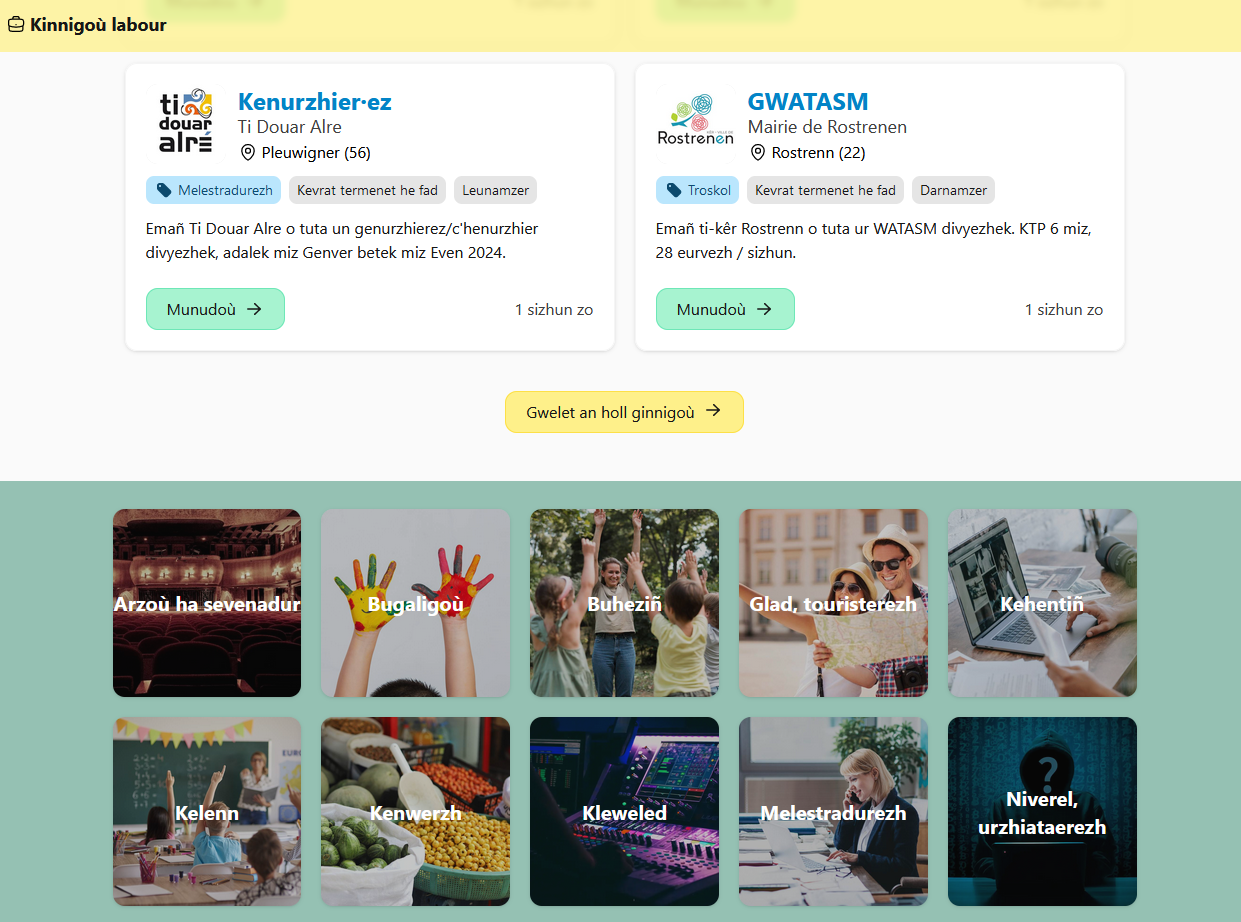The width and height of the screenshot is (1241, 922).
Task: Click the arrow in GWATASM Munudoù button
Action: 764,309
